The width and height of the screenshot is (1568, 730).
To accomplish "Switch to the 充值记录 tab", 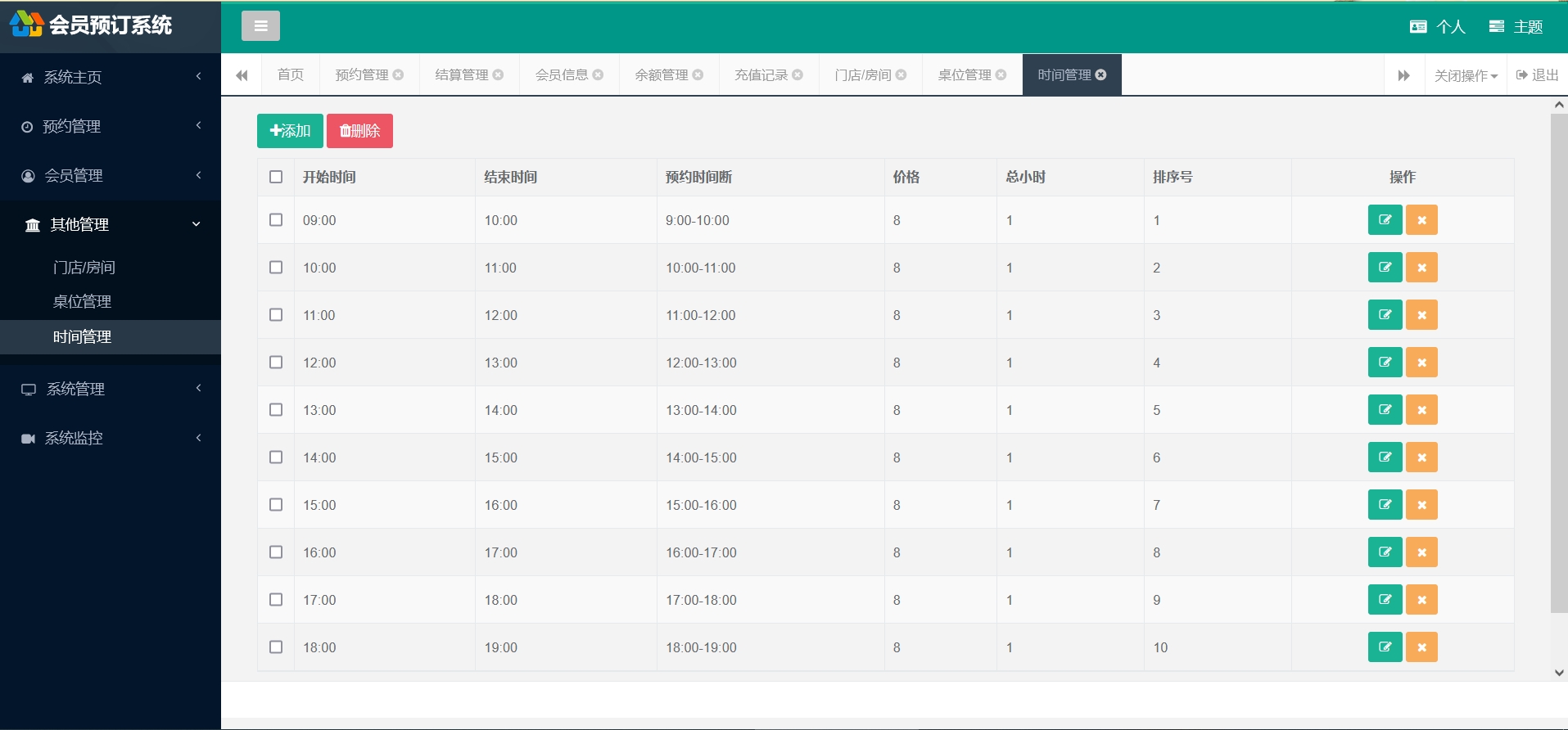I will pos(769,74).
